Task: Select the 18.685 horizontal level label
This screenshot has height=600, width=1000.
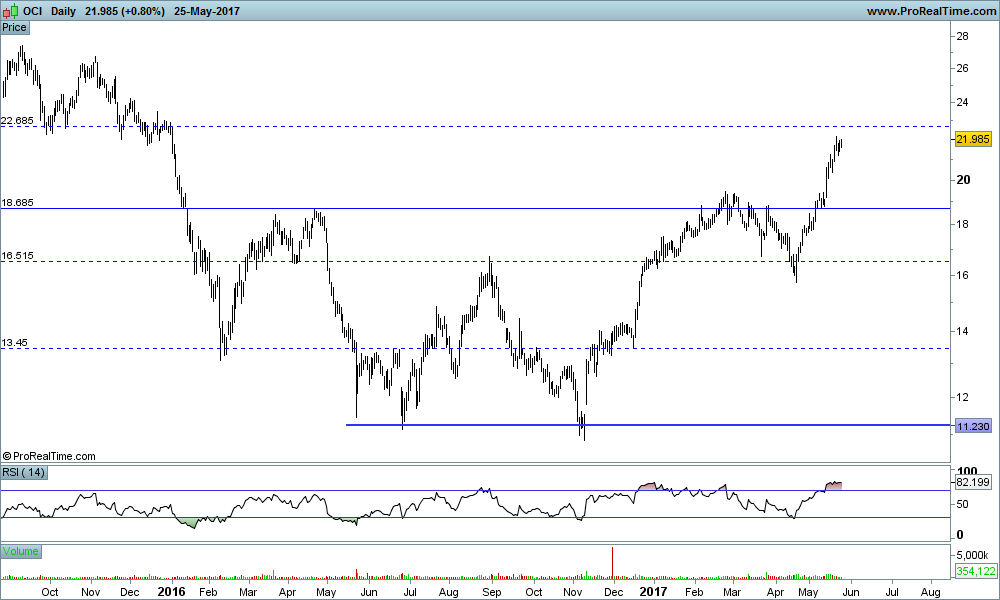Action: (x=17, y=203)
